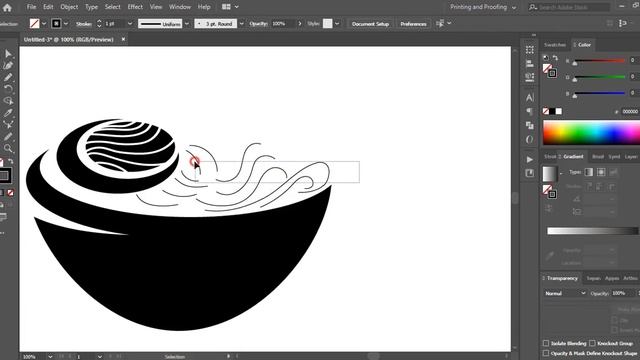640x360 pixels.
Task: Open the Object menu
Action: click(x=69, y=7)
